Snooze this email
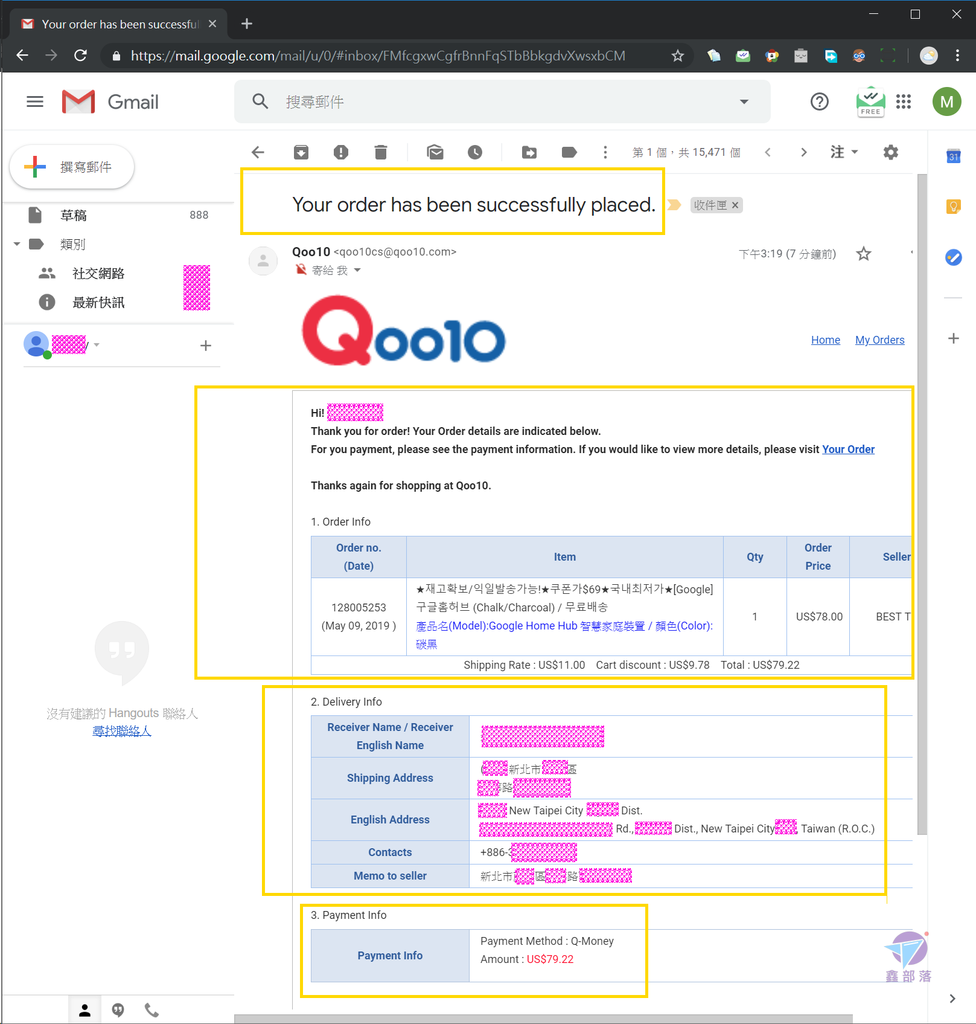 (x=475, y=152)
